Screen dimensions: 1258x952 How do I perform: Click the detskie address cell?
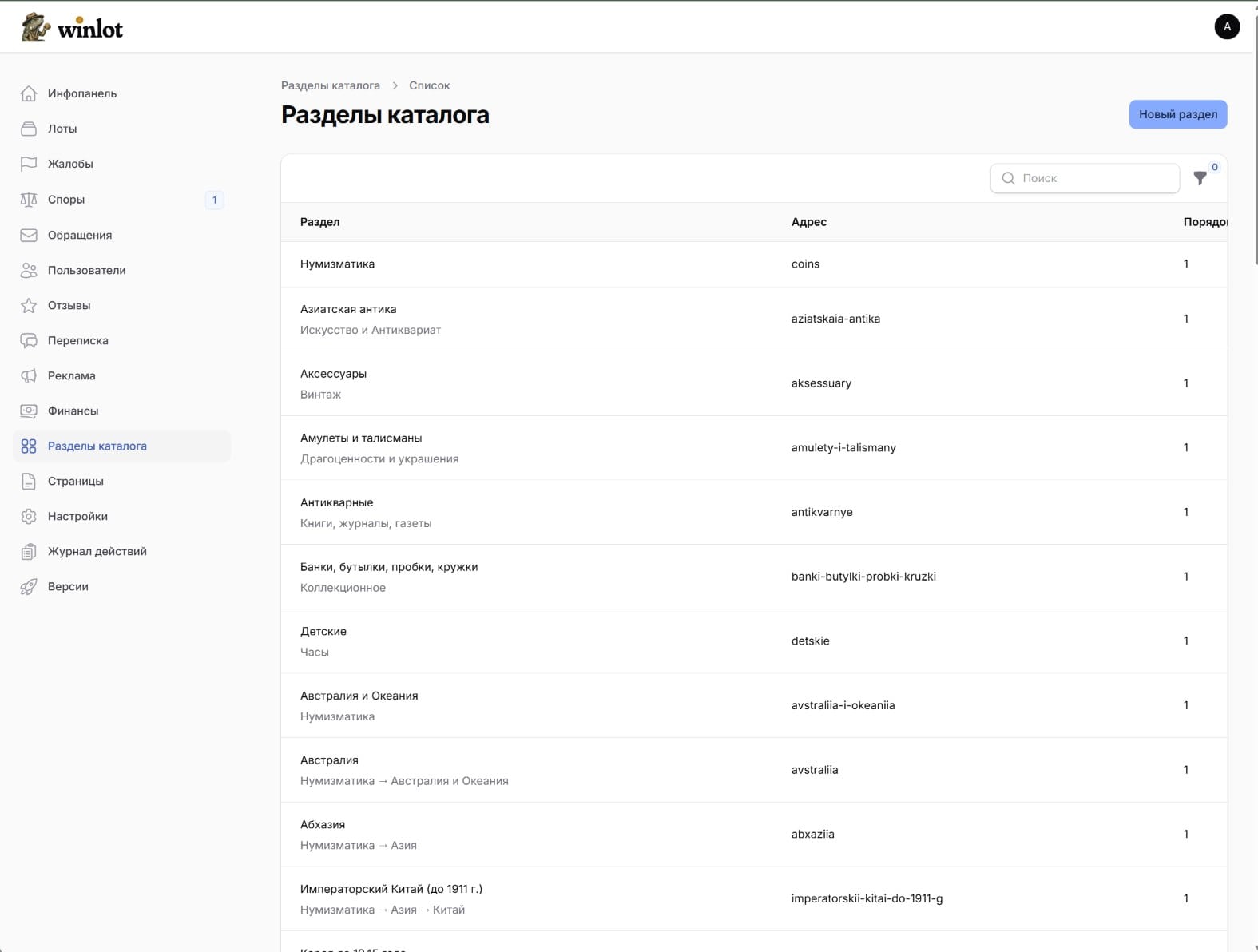click(811, 641)
